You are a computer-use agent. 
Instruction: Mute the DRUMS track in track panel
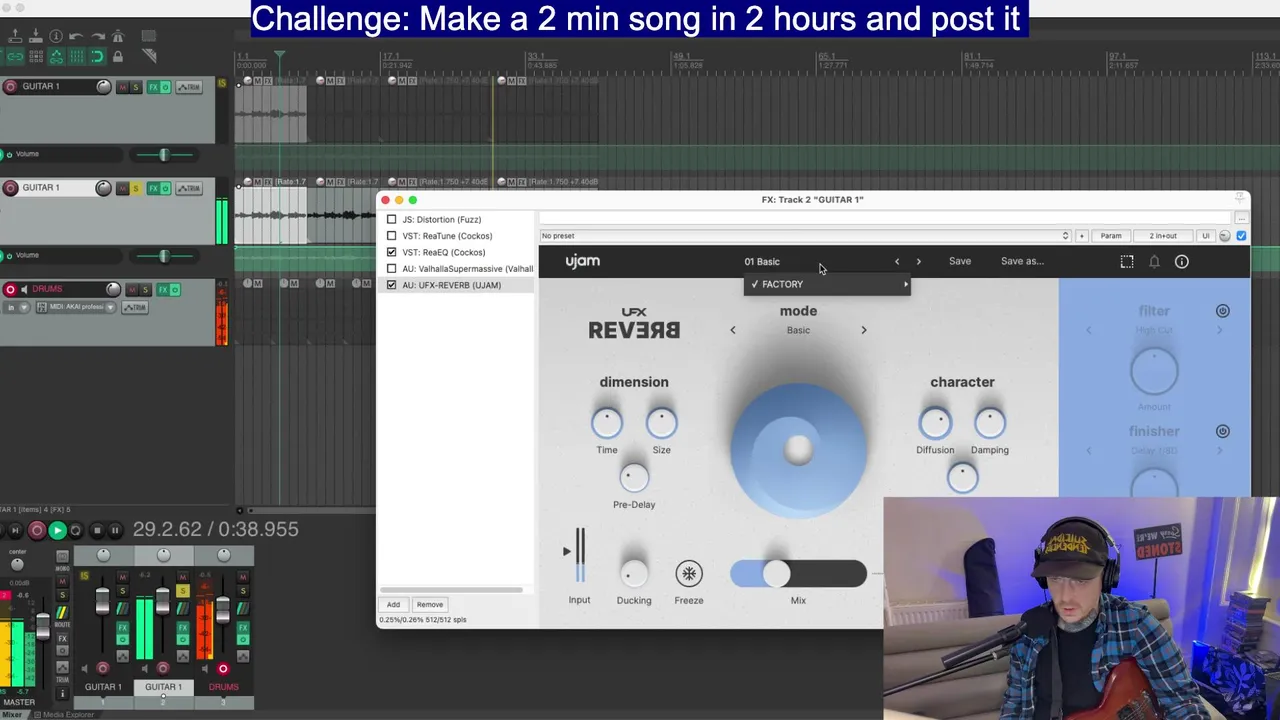click(132, 290)
